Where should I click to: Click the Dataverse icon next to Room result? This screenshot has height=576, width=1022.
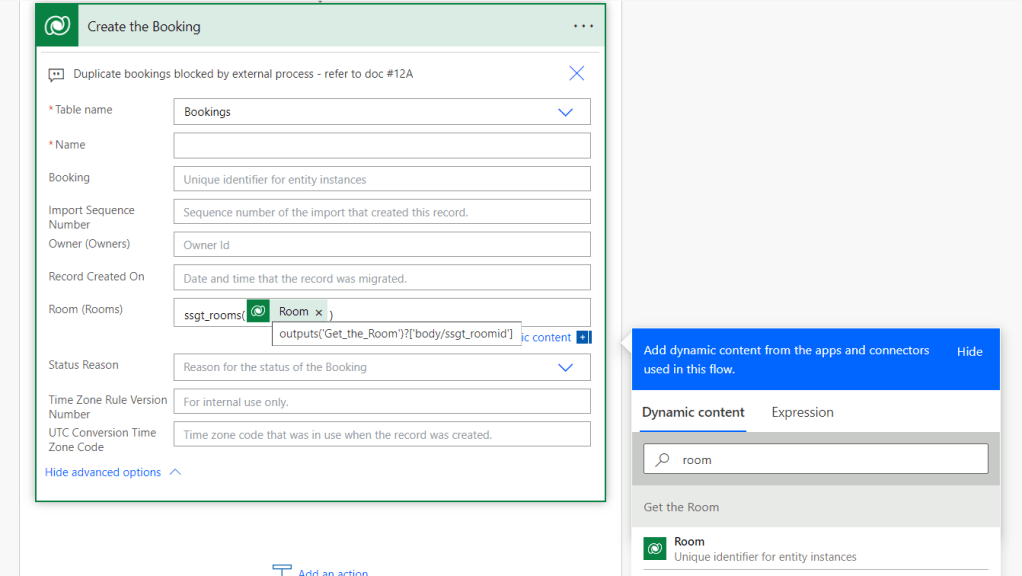pos(655,548)
